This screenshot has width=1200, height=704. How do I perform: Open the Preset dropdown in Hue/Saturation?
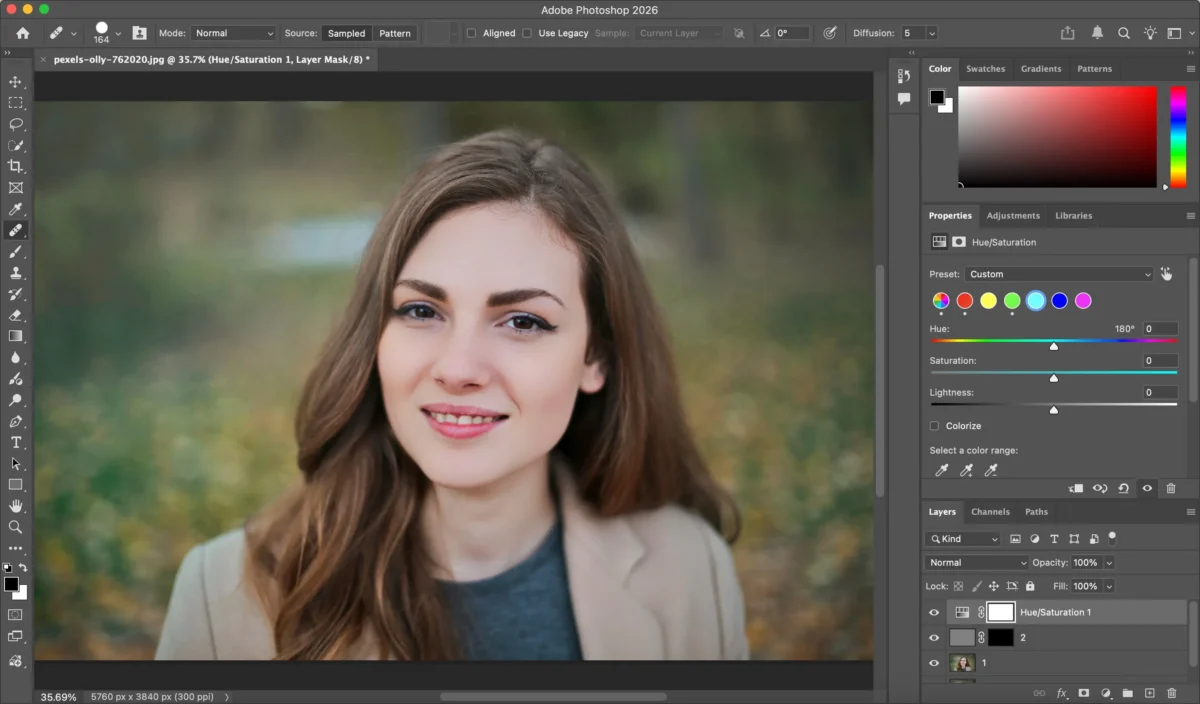coord(1058,273)
